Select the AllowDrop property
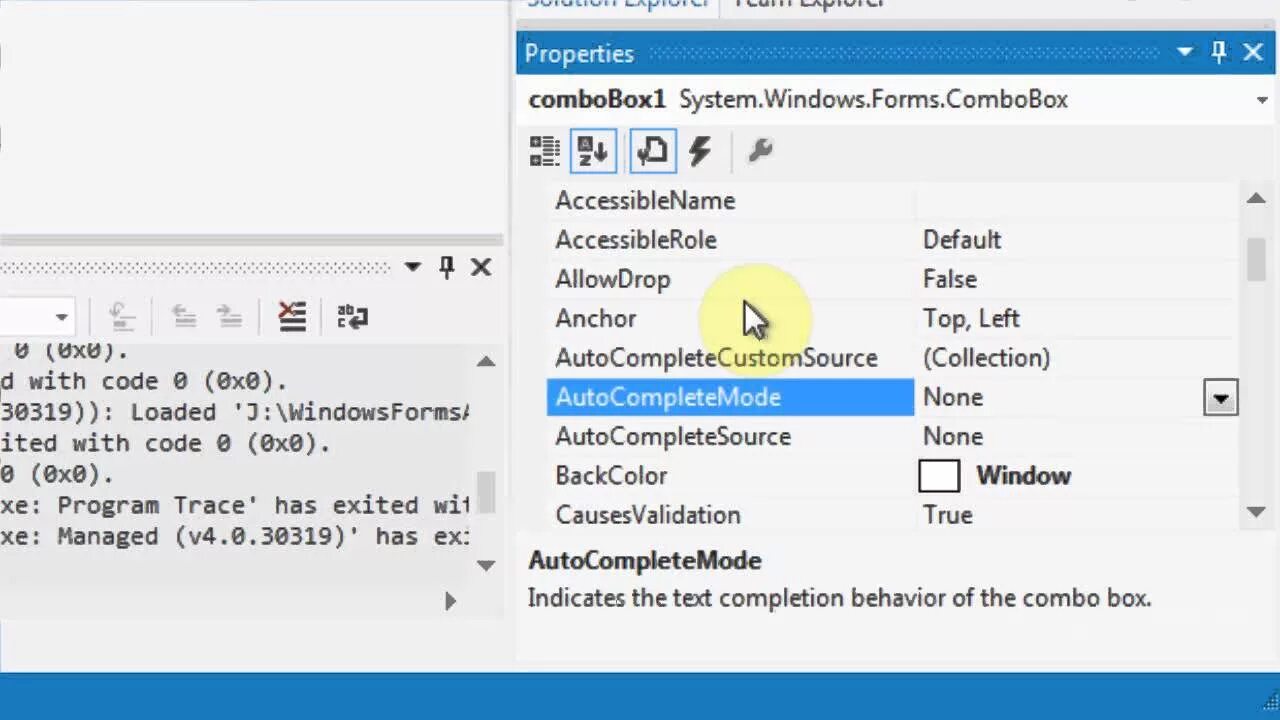This screenshot has width=1280, height=720. [613, 279]
